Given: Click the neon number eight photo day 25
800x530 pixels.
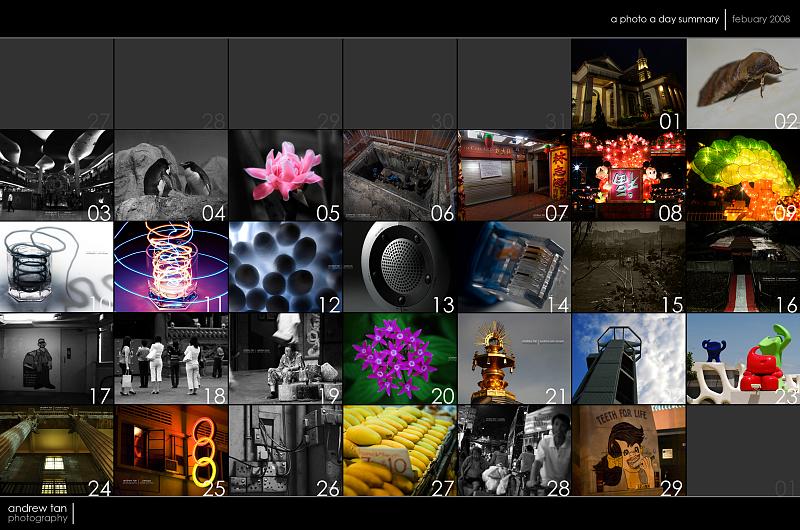Looking at the screenshot, I should [171, 450].
